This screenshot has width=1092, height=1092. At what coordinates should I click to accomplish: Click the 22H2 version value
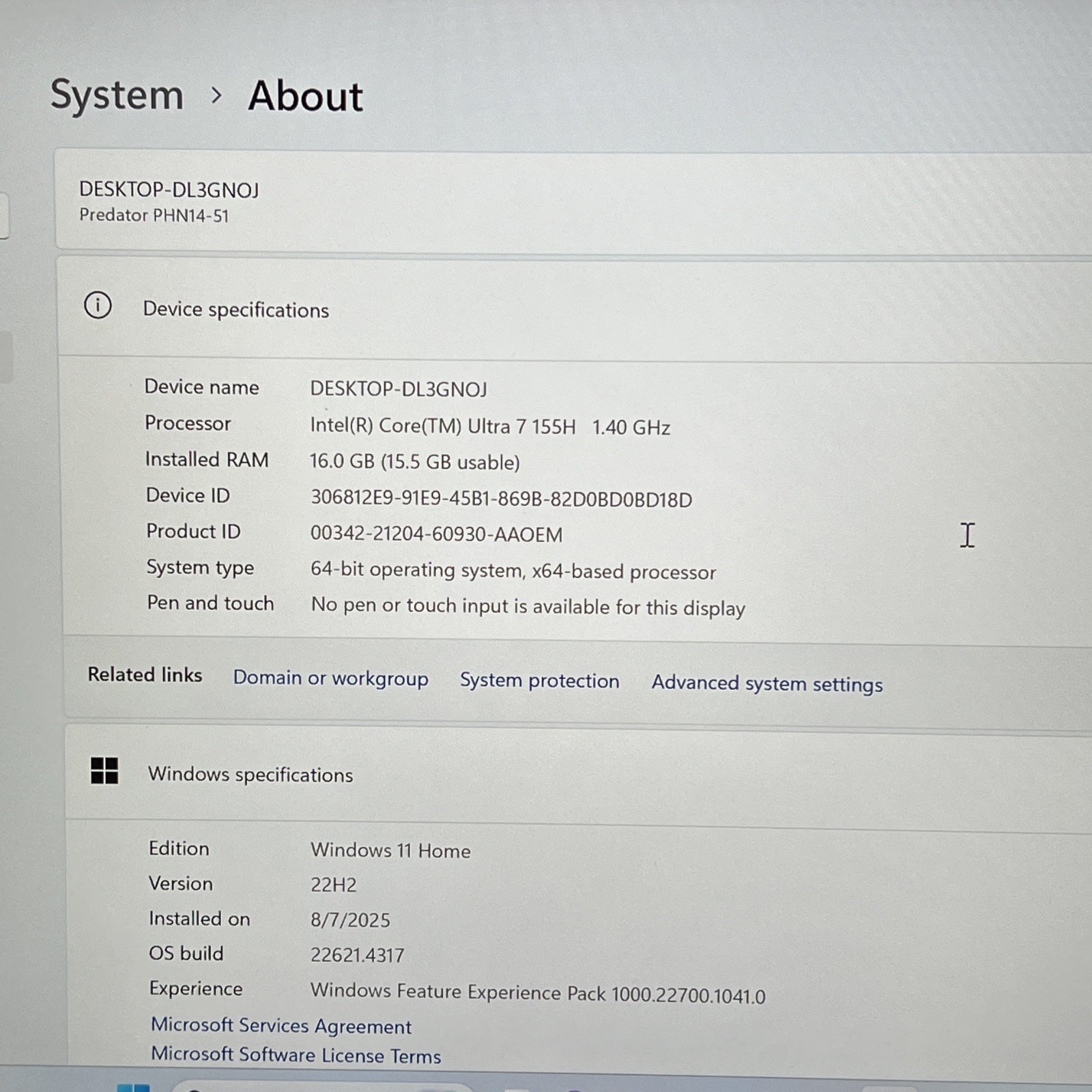point(333,885)
